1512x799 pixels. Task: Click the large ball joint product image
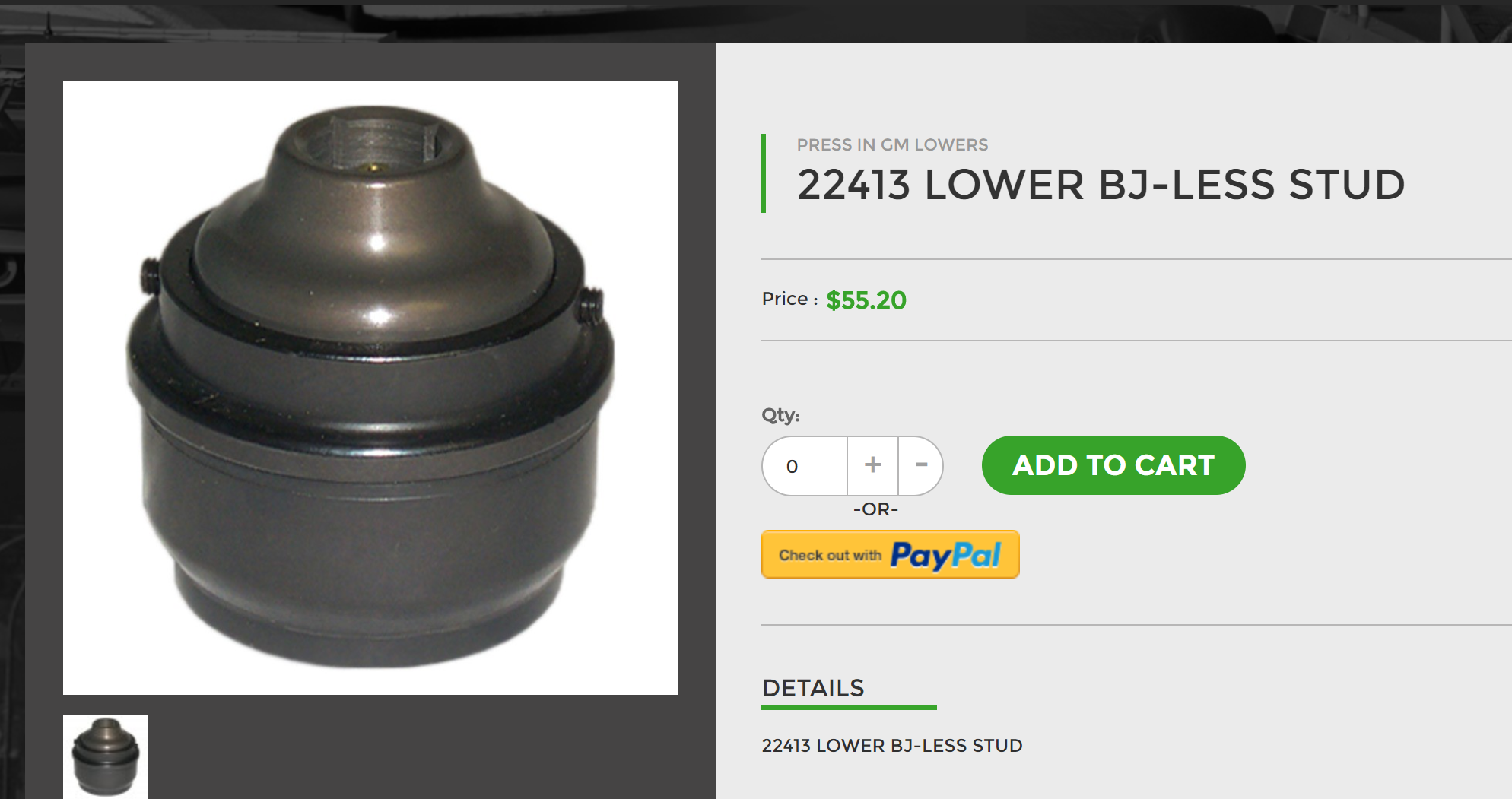(370, 388)
